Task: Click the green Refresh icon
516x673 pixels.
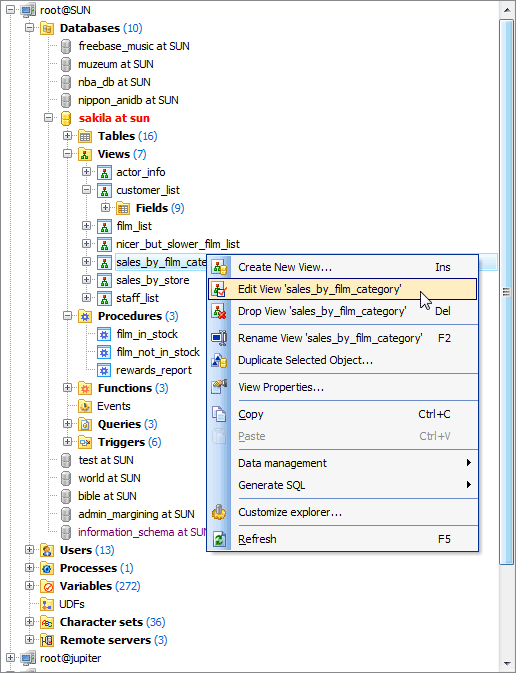Action: (219, 539)
